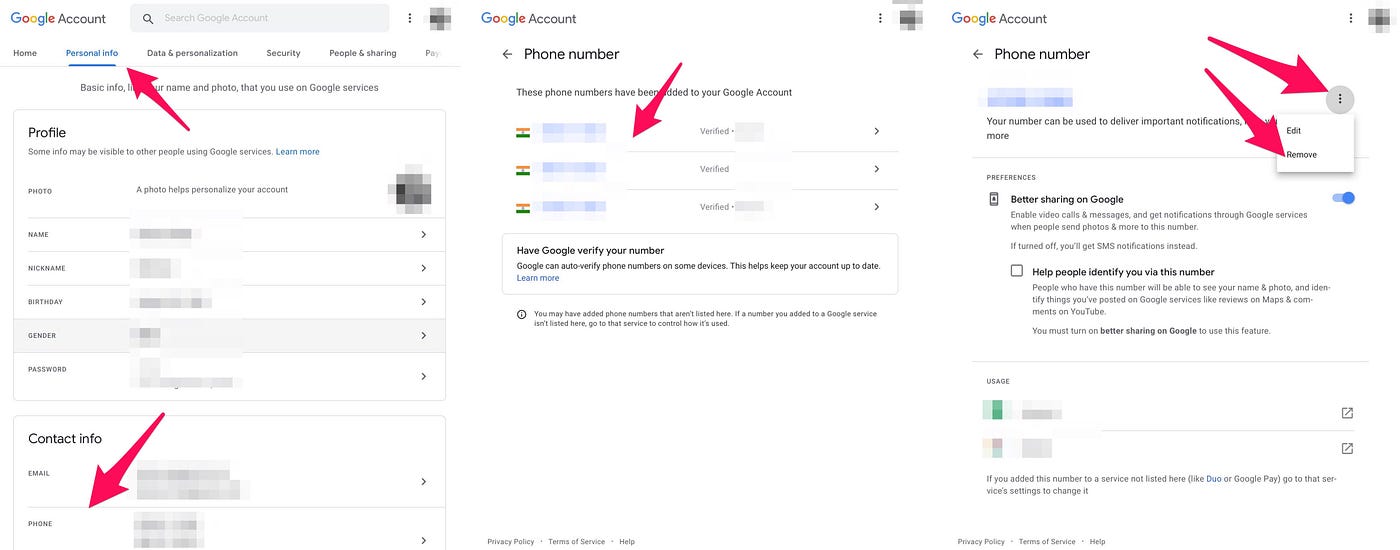Expand the Name row chevron

click(423, 234)
